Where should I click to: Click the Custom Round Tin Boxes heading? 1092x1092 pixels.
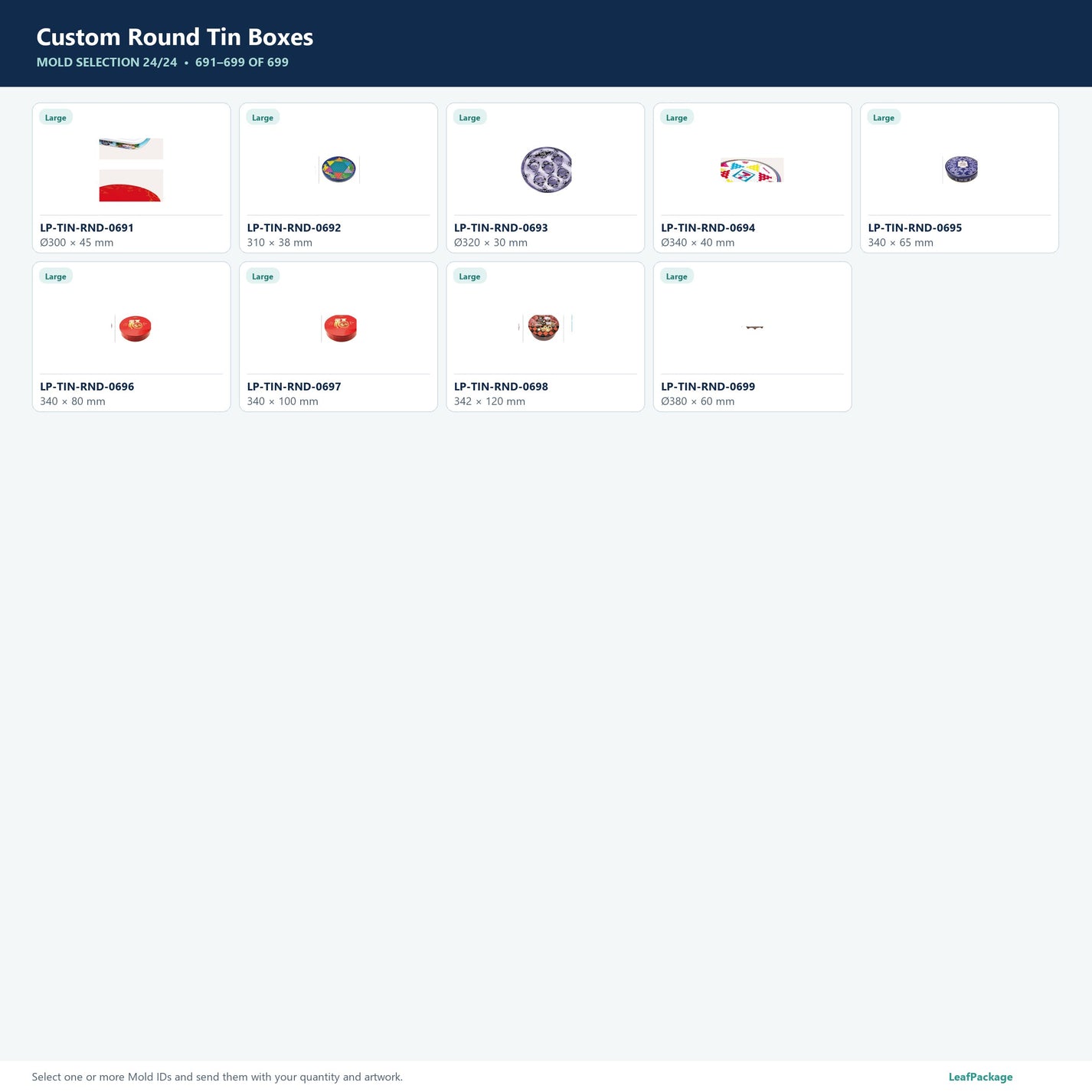(175, 37)
